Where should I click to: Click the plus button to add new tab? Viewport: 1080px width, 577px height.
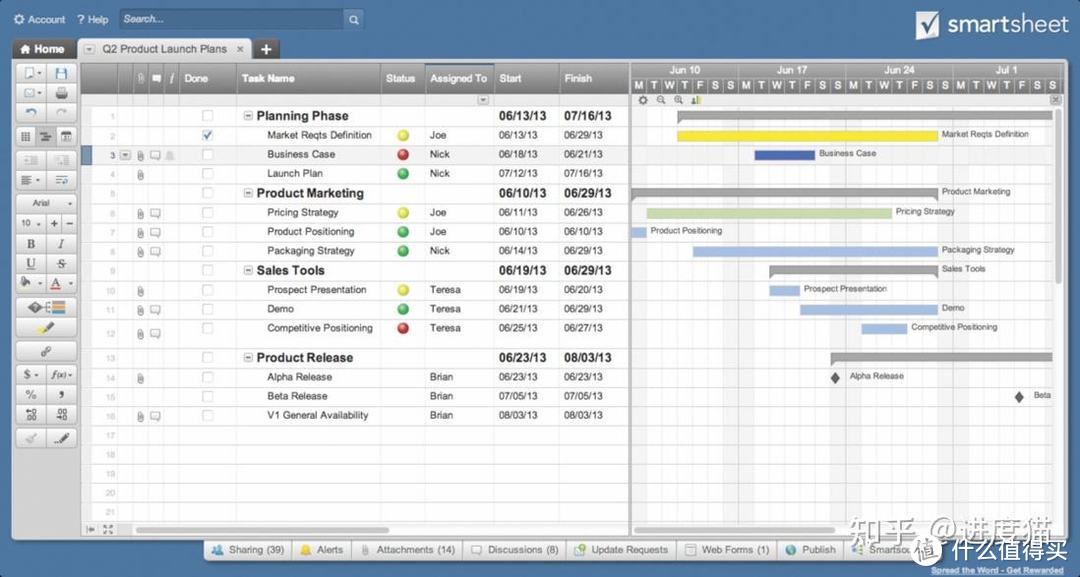pyautogui.click(x=266, y=49)
